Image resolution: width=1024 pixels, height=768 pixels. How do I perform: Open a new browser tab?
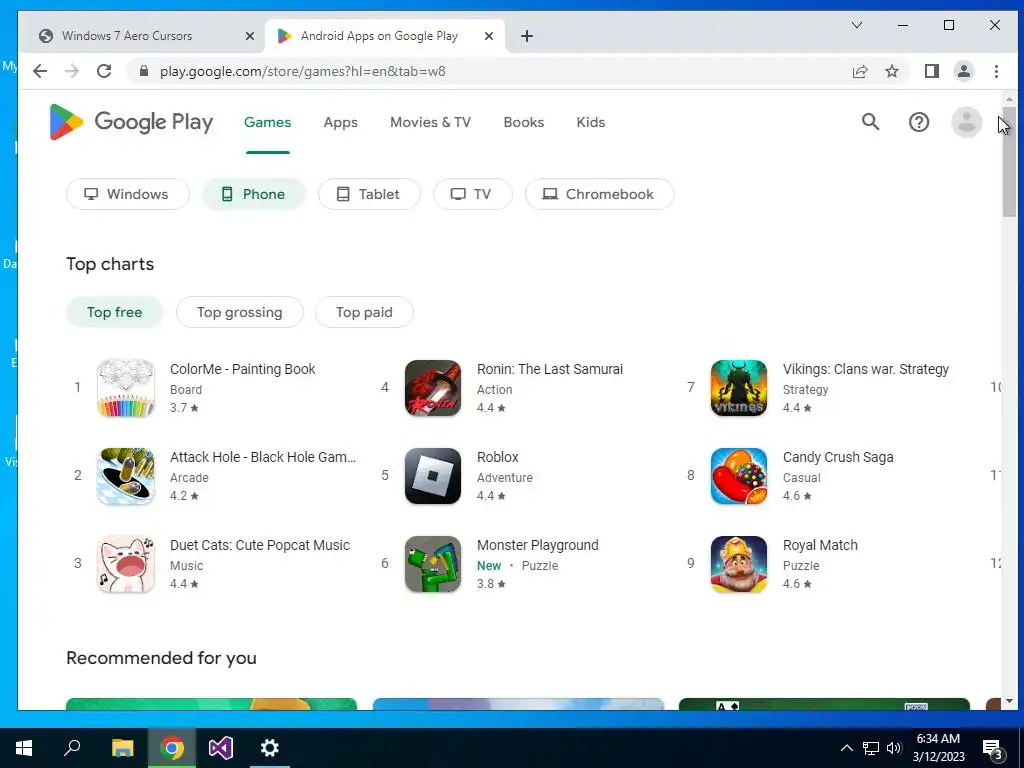pyautogui.click(x=527, y=36)
